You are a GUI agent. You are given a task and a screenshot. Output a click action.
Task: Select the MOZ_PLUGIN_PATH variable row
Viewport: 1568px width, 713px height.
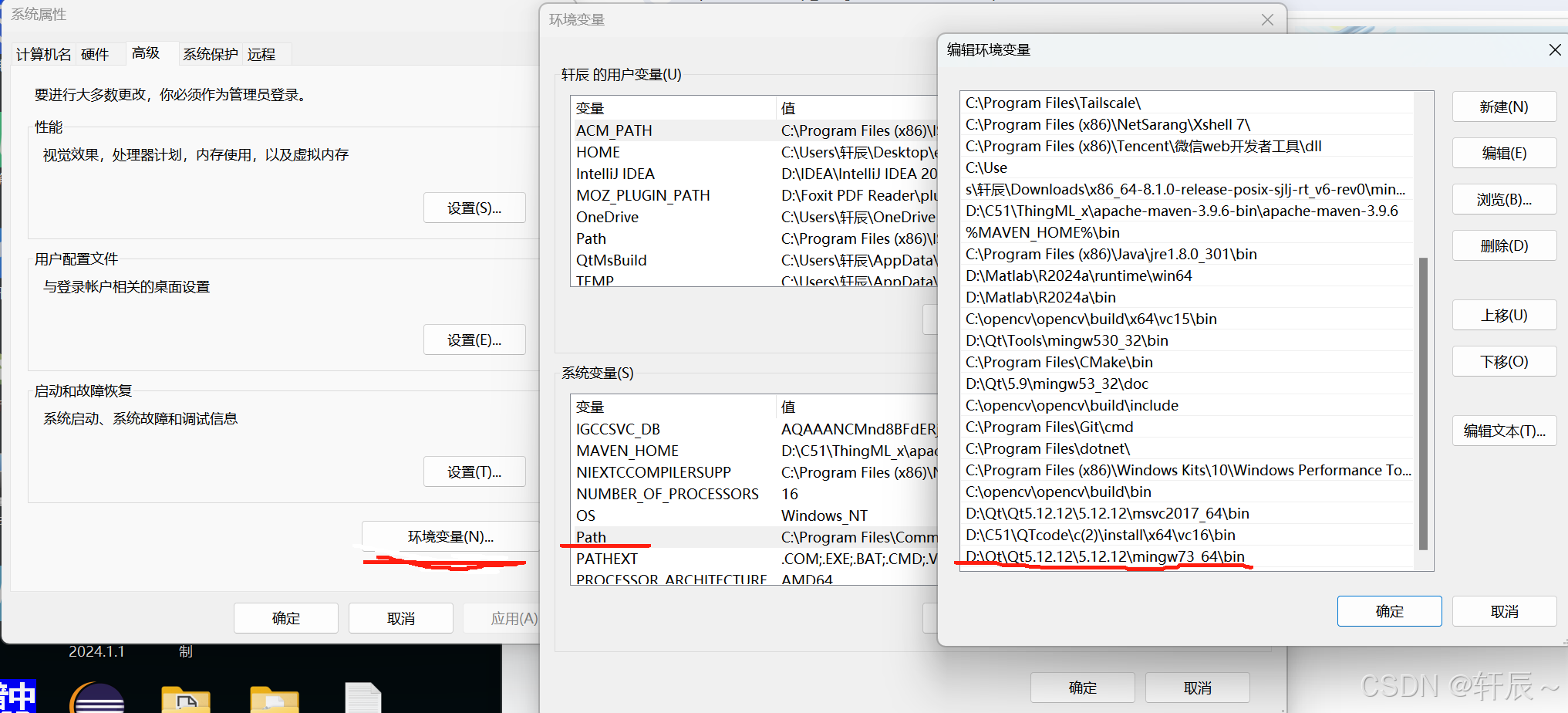pos(754,195)
